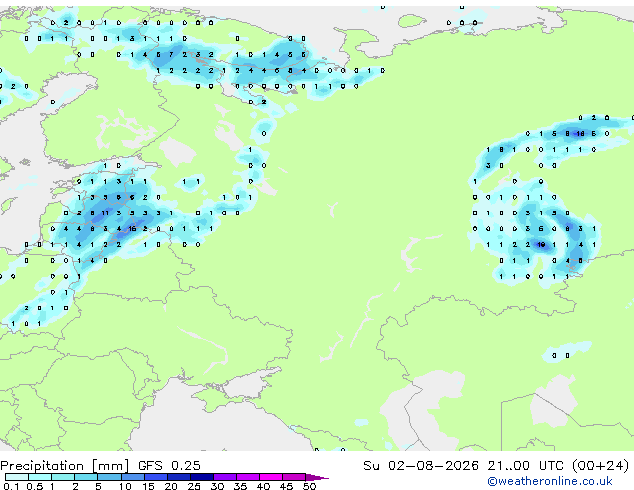634x490 pixels.
Task: Click the 15–20 mm blue legend swatch
Action: pos(155,477)
